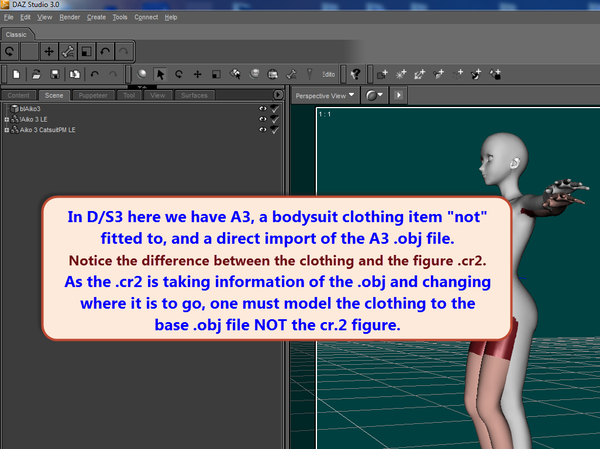
Task: Open the draw style sphere dropdown
Action: [374, 95]
